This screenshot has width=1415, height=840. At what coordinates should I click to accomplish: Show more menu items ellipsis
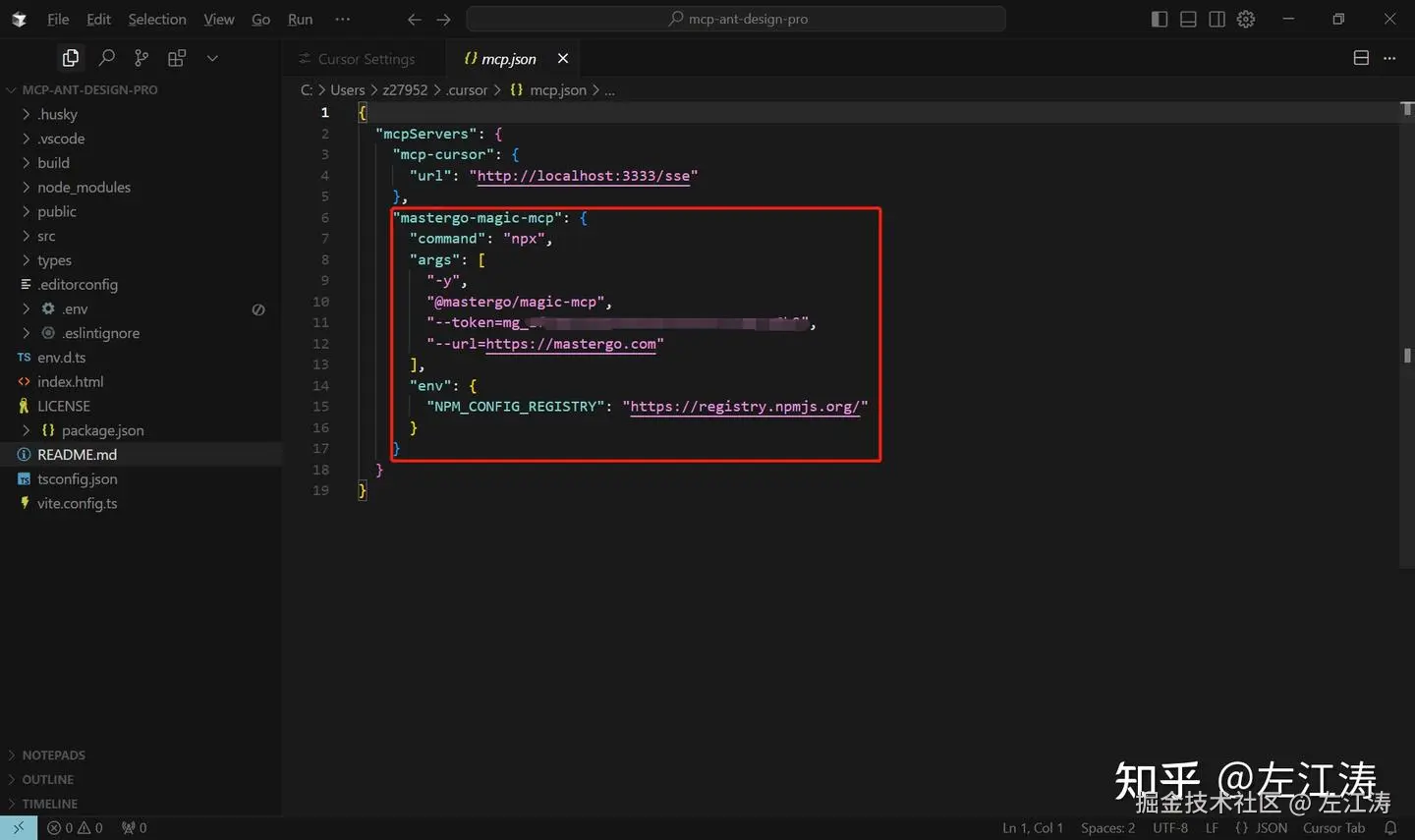[342, 19]
